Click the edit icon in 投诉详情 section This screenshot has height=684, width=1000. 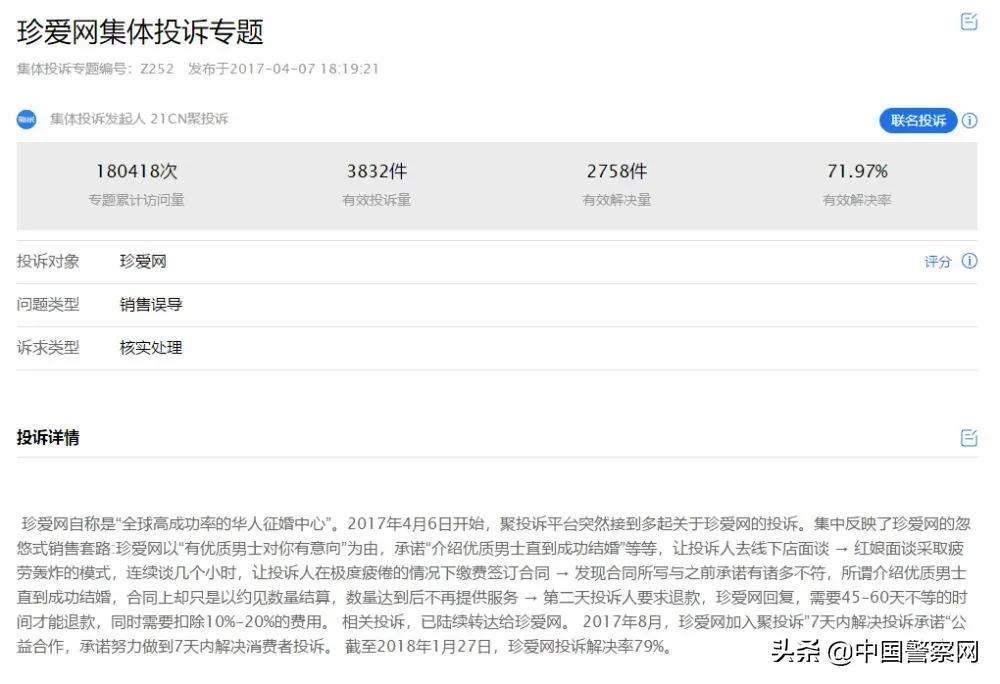tap(968, 437)
